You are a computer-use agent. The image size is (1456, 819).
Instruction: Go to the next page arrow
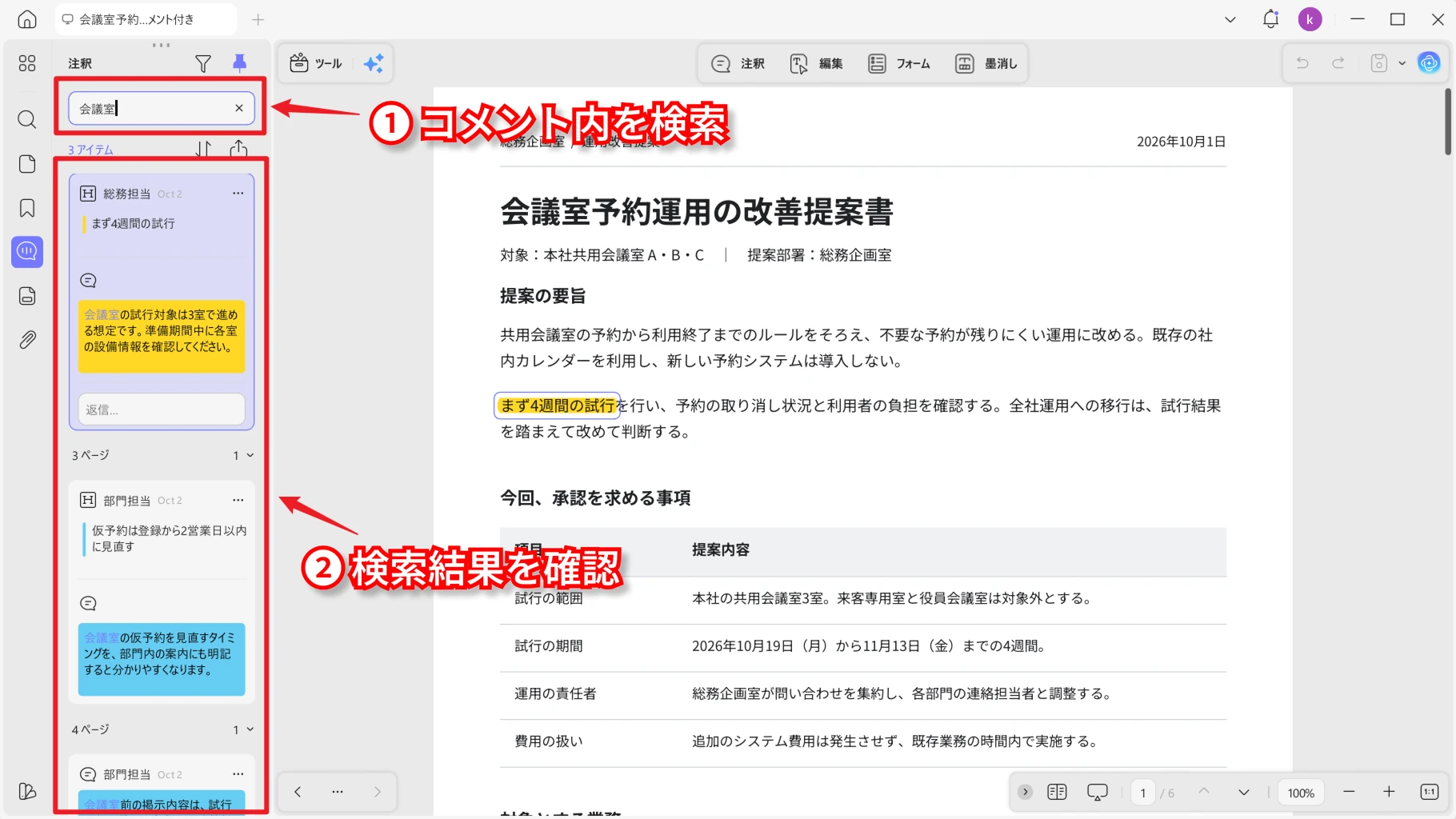click(x=1244, y=792)
